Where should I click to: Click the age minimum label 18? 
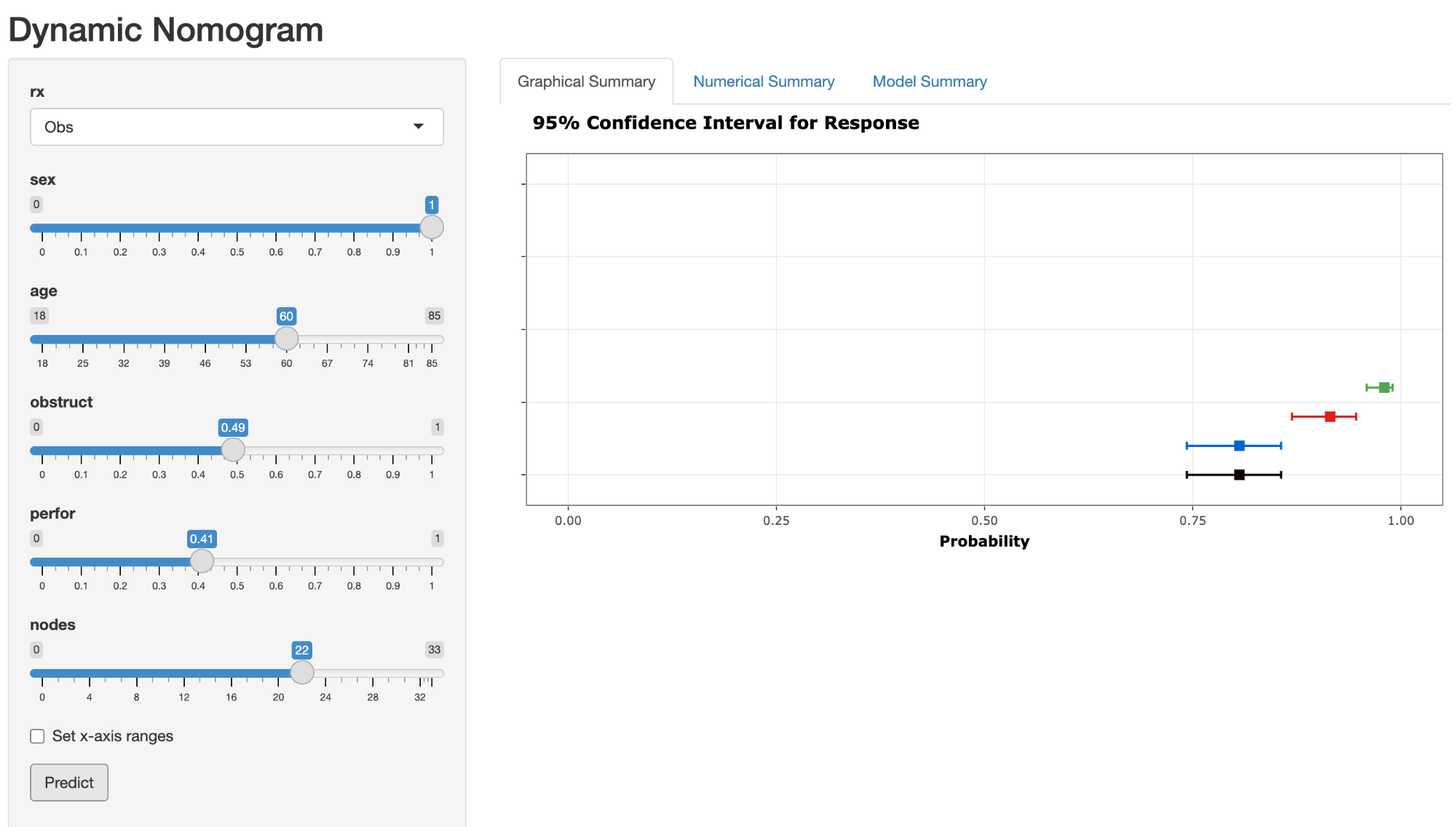(x=39, y=316)
